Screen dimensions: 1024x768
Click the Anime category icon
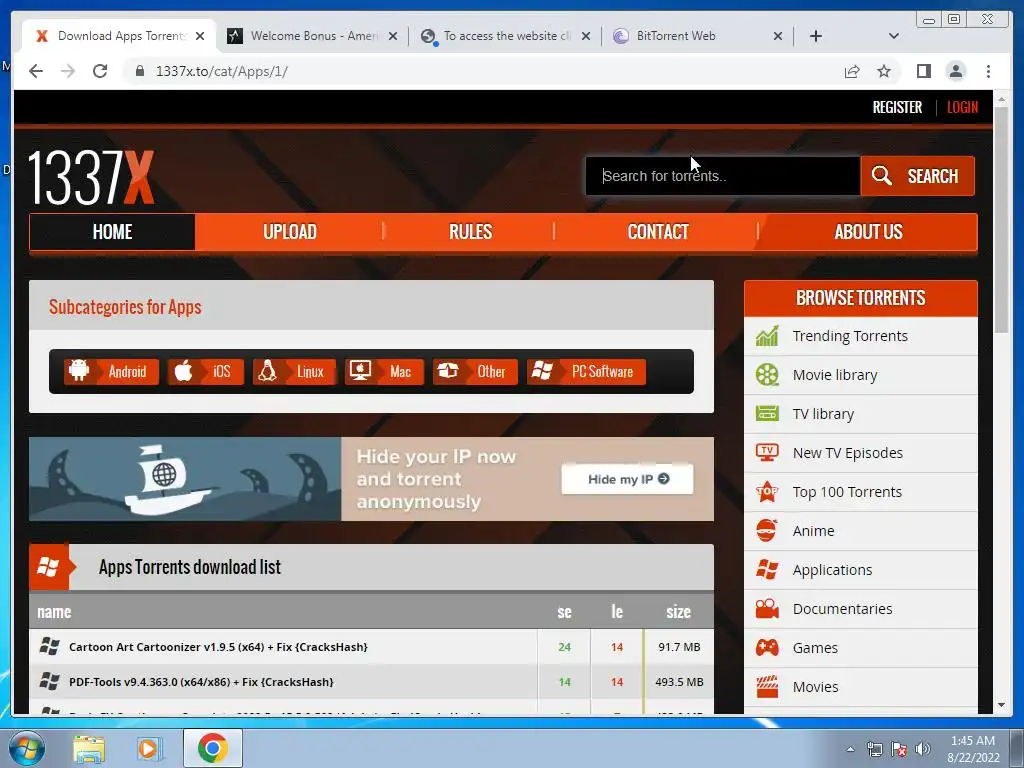pyautogui.click(x=767, y=530)
